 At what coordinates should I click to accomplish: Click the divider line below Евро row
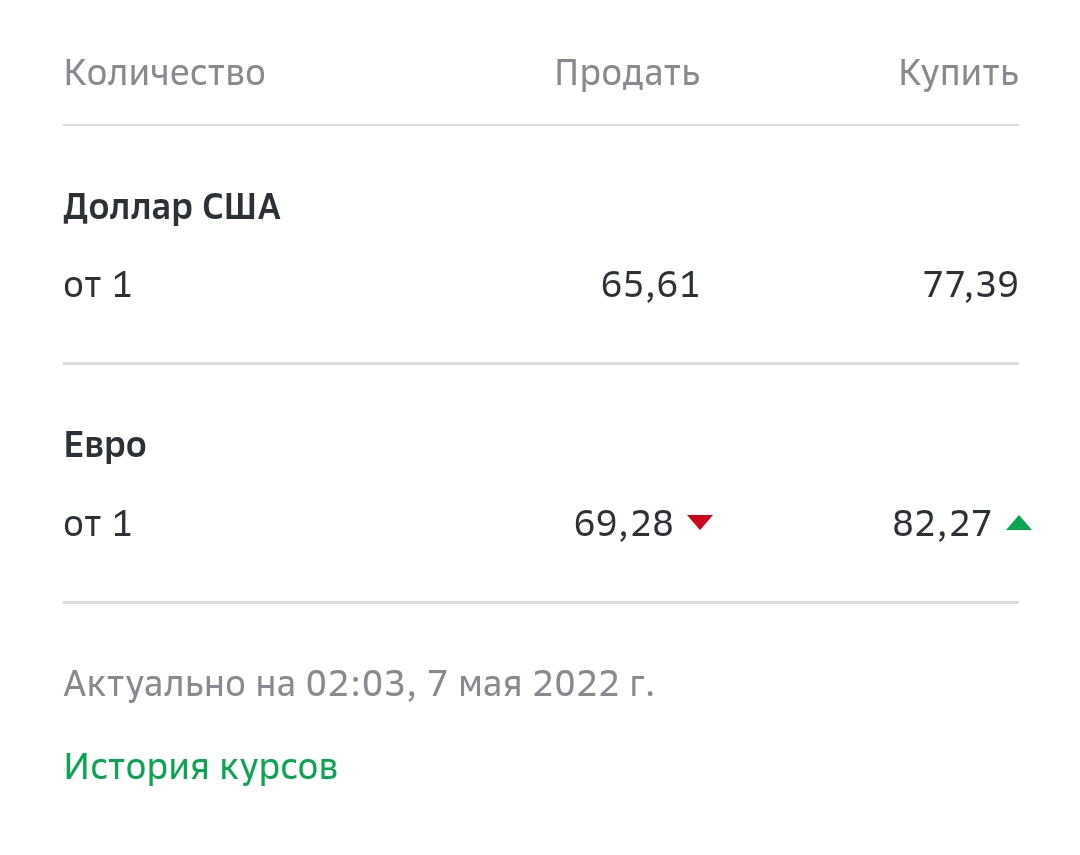click(x=541, y=602)
